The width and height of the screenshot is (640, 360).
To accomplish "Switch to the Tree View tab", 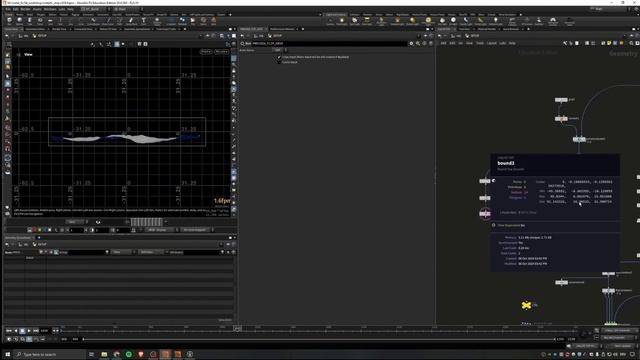I will tap(464, 29).
